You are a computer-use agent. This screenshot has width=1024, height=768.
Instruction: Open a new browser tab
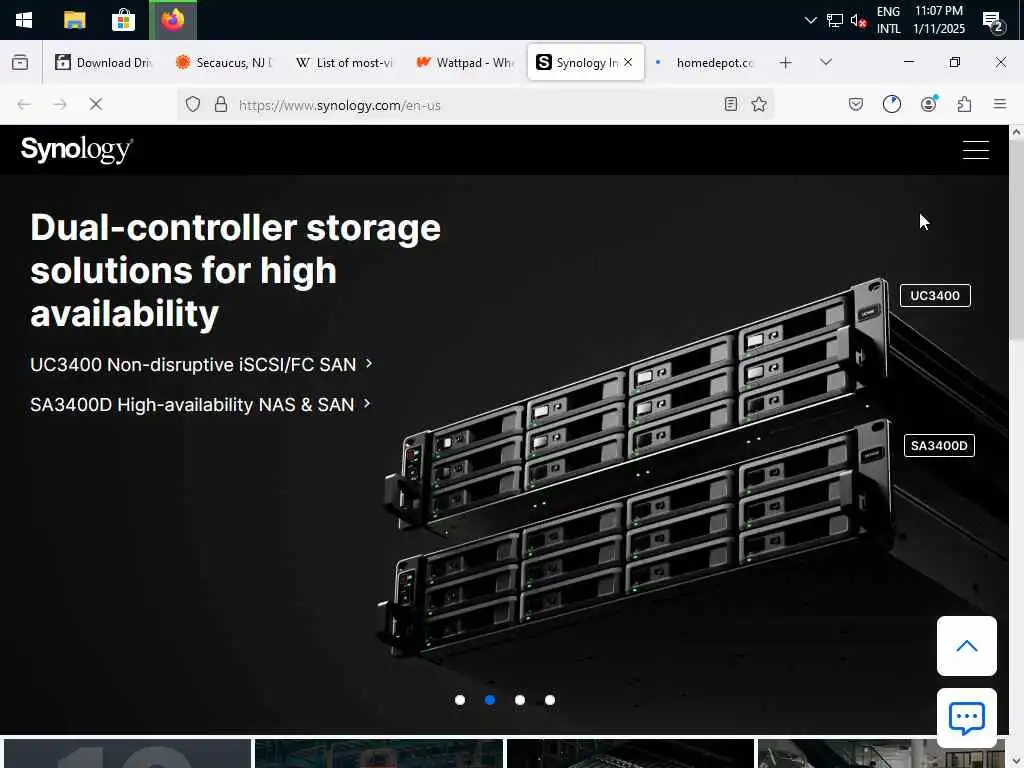(x=786, y=63)
